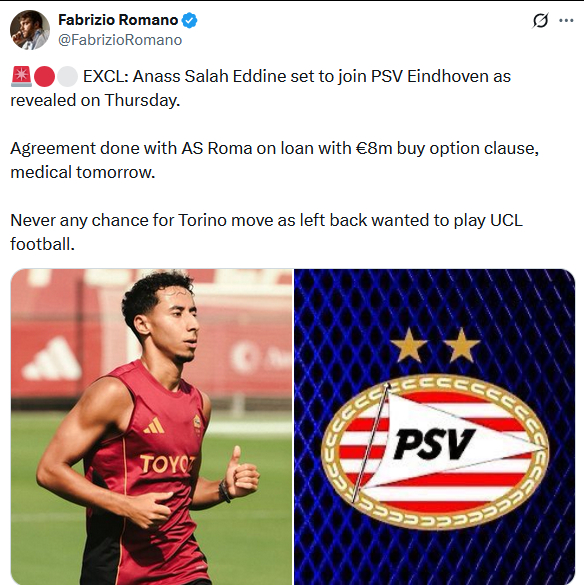Click the white circle emoji
584x585 pixels.
(68, 76)
